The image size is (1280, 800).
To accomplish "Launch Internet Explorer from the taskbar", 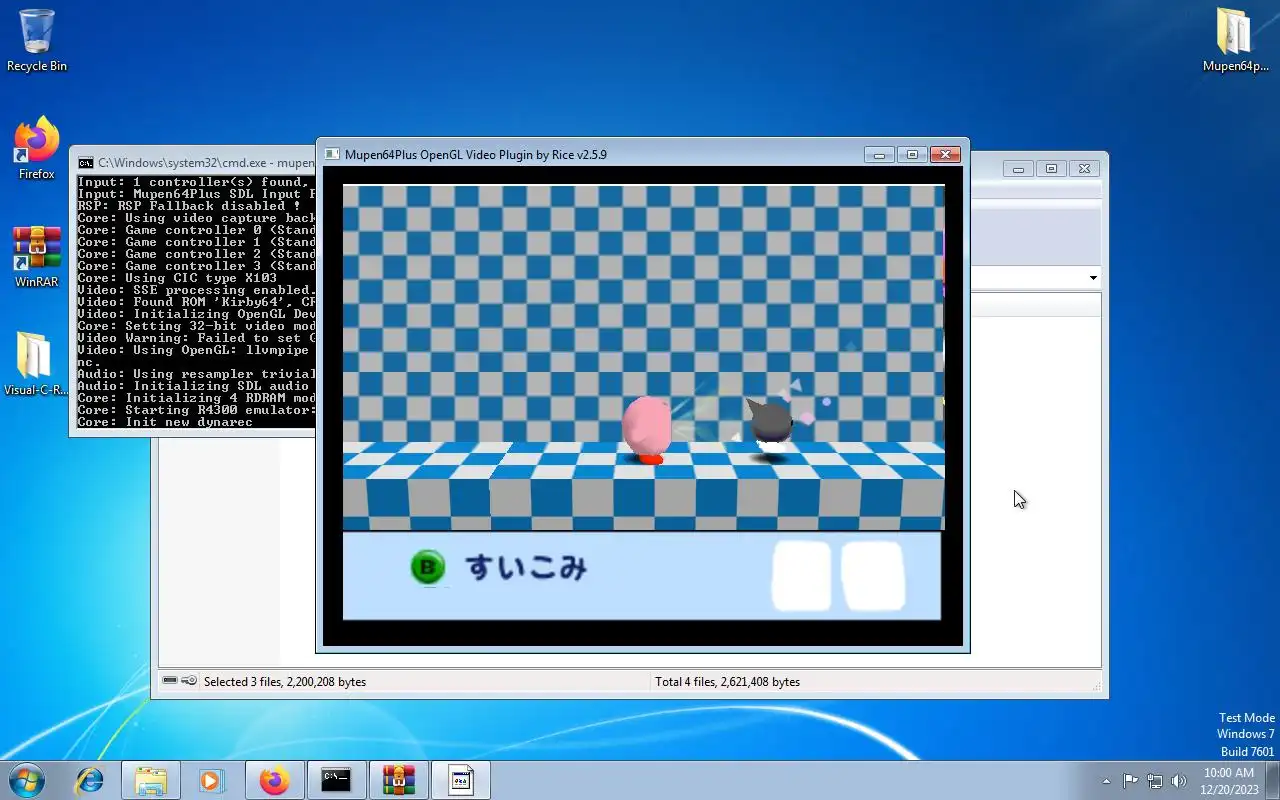I will (90, 780).
